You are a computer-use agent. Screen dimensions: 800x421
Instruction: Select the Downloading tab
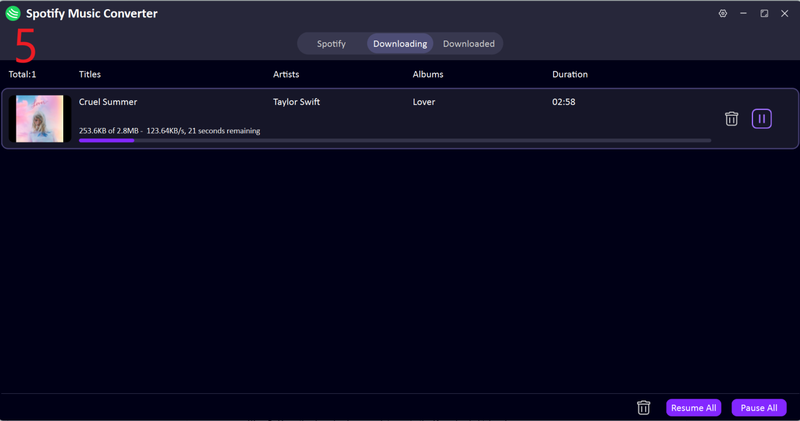[x=400, y=44]
